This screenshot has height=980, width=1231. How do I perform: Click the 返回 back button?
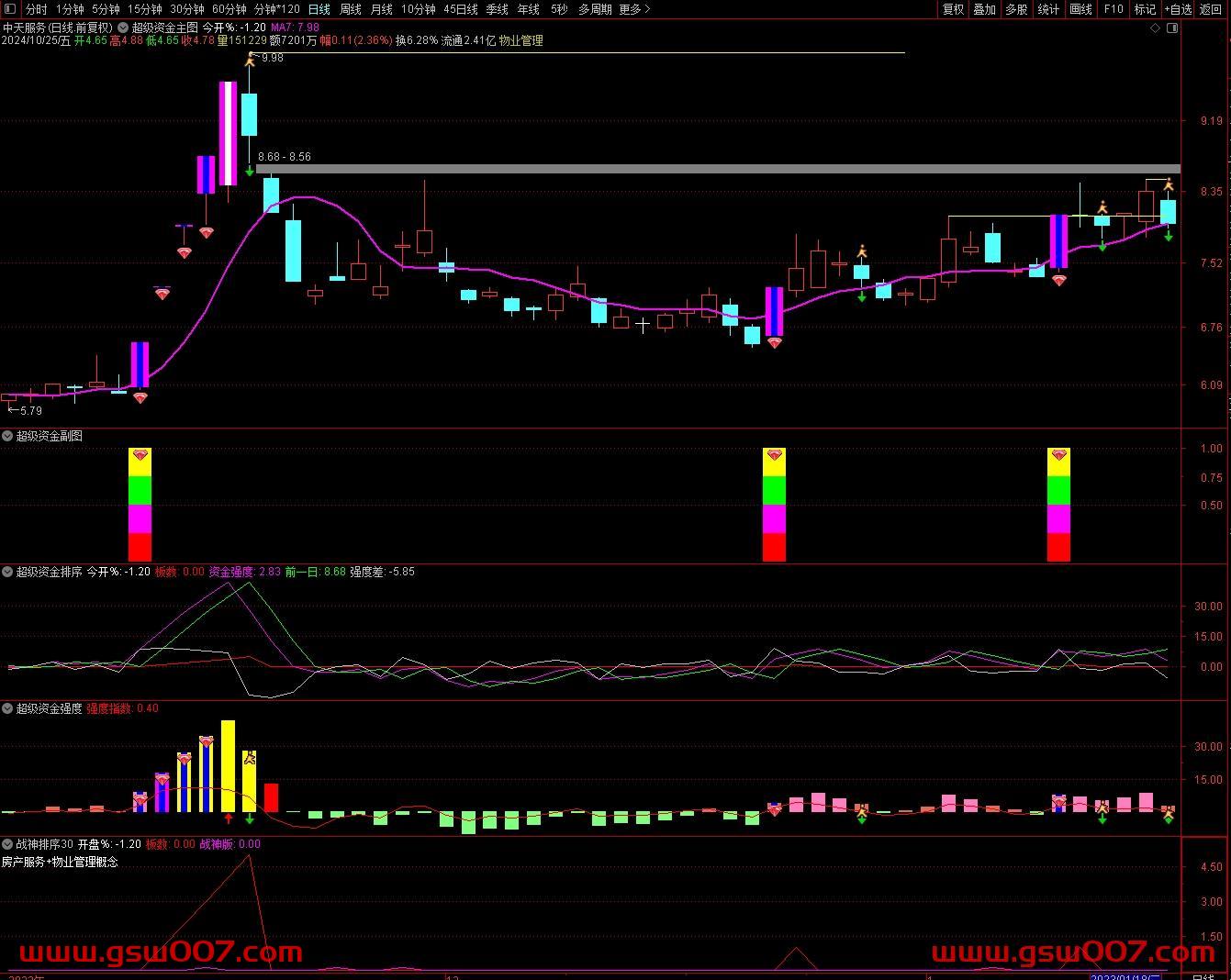[1211, 9]
